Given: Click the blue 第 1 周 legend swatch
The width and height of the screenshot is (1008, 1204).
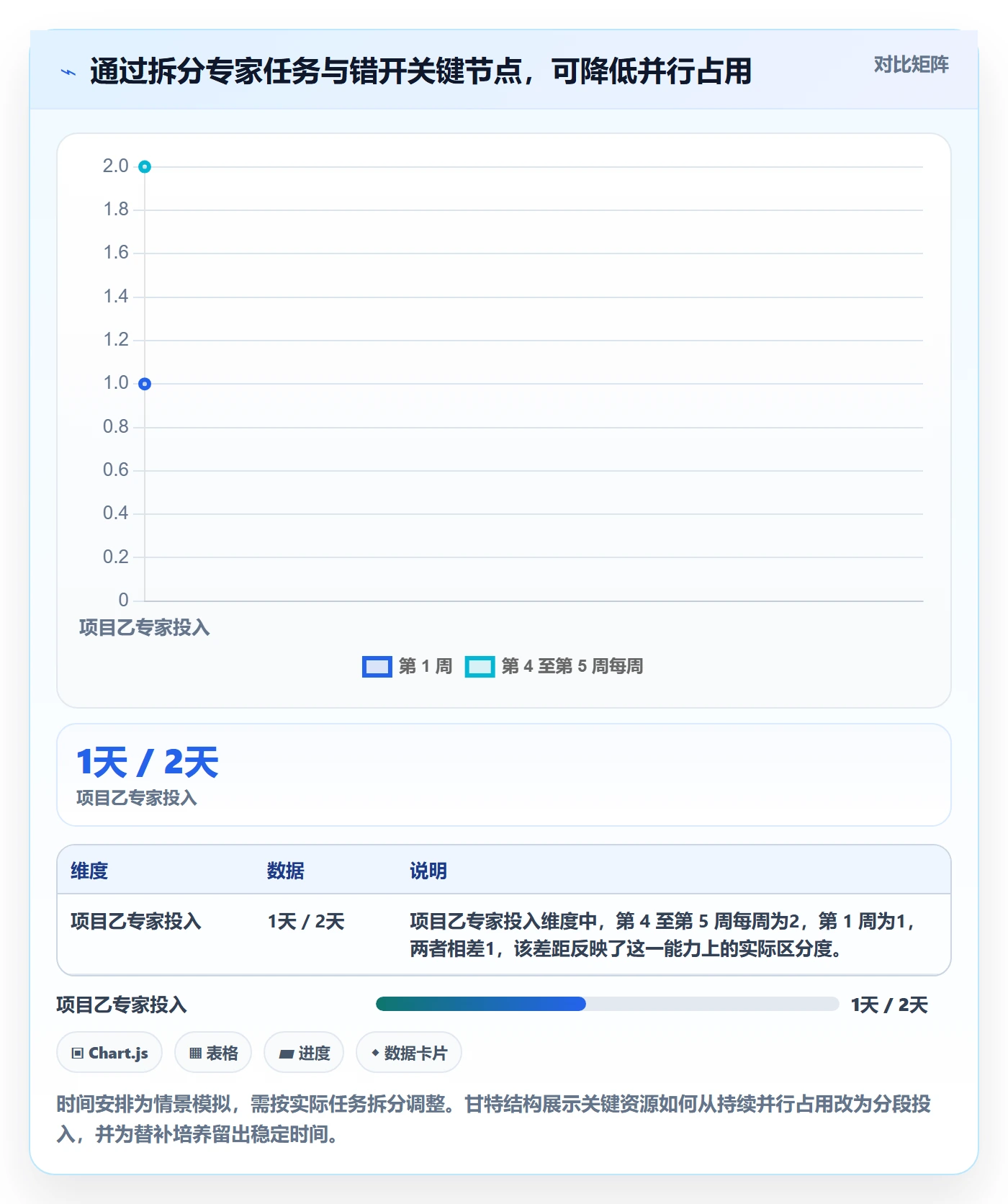Looking at the screenshot, I should click(377, 667).
